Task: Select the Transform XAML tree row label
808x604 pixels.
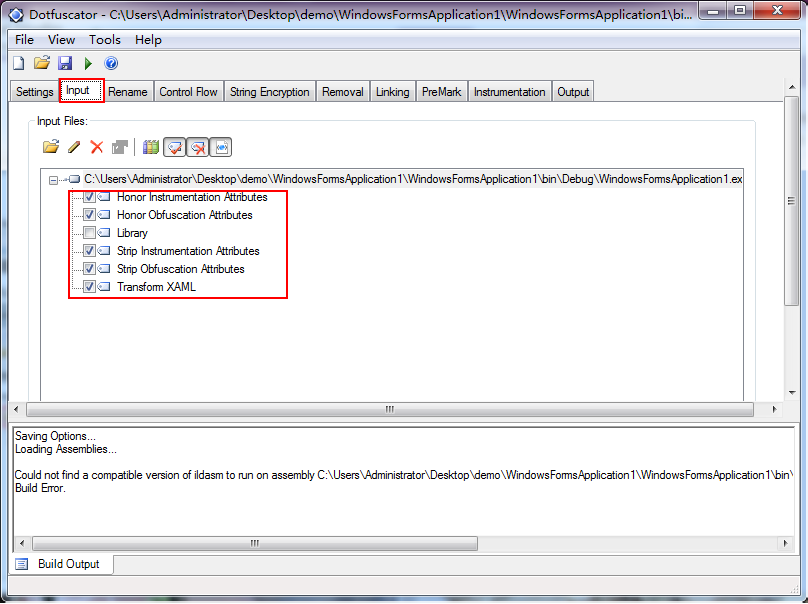Action: point(156,287)
